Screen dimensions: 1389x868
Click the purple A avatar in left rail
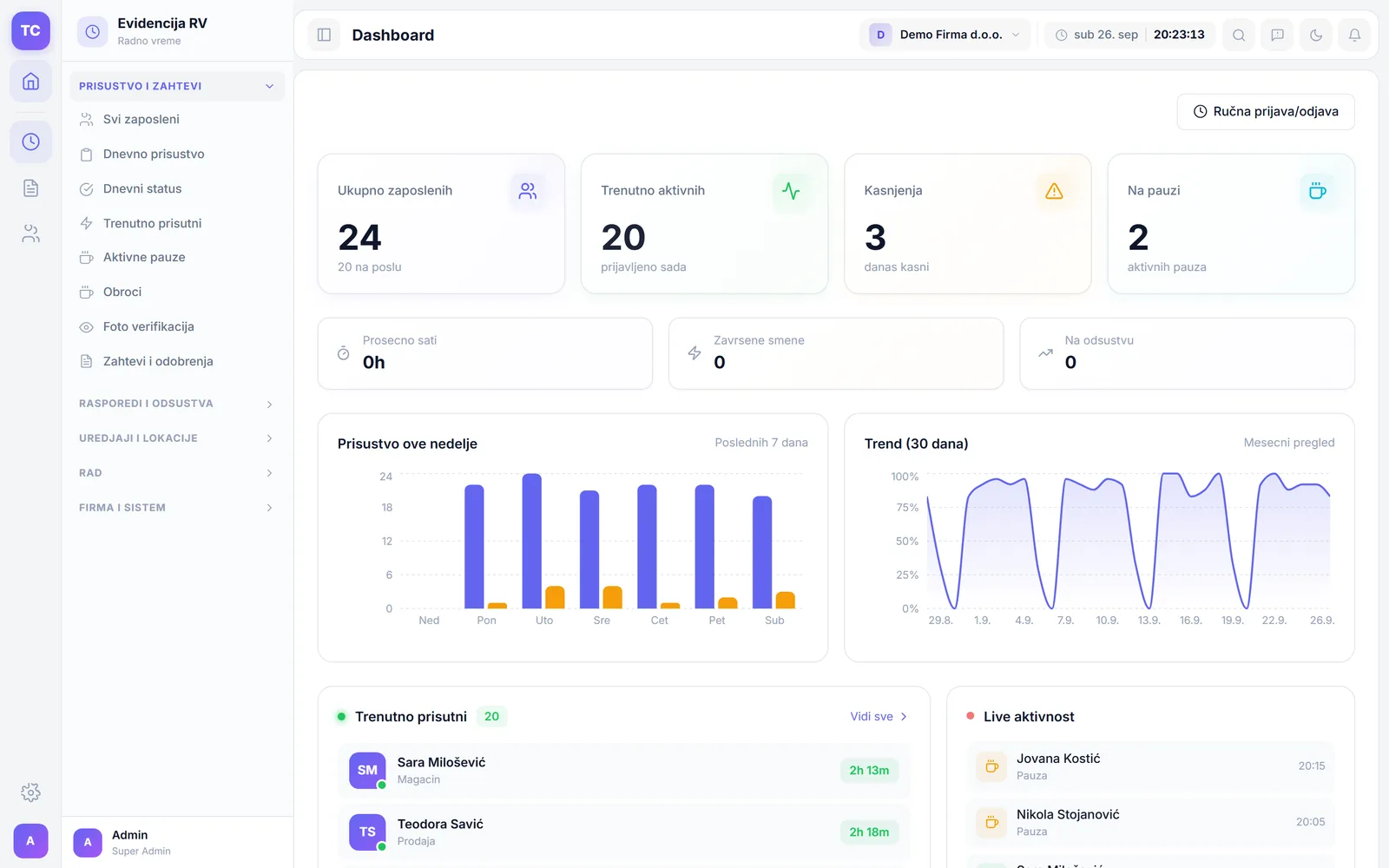pyautogui.click(x=30, y=841)
